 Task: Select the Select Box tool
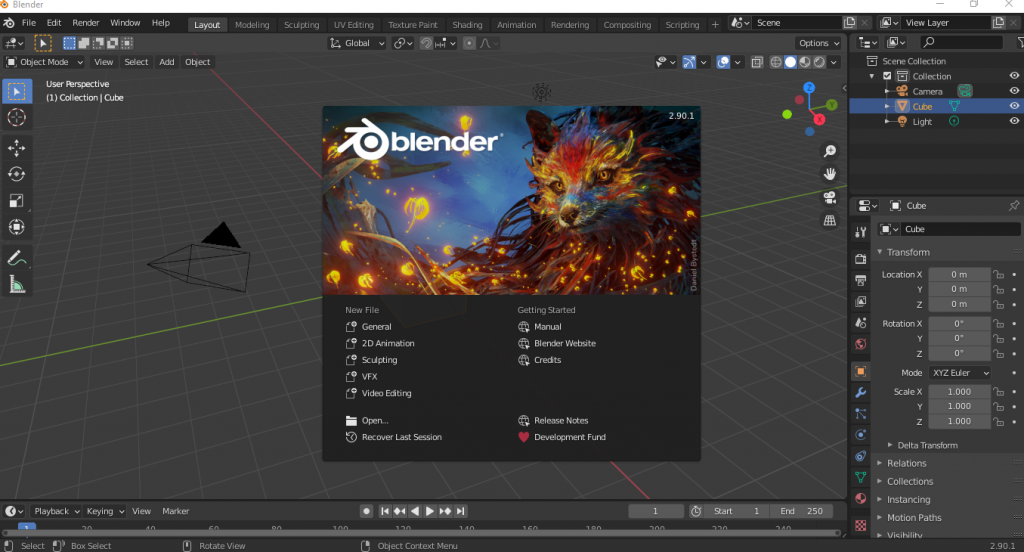pos(17,91)
